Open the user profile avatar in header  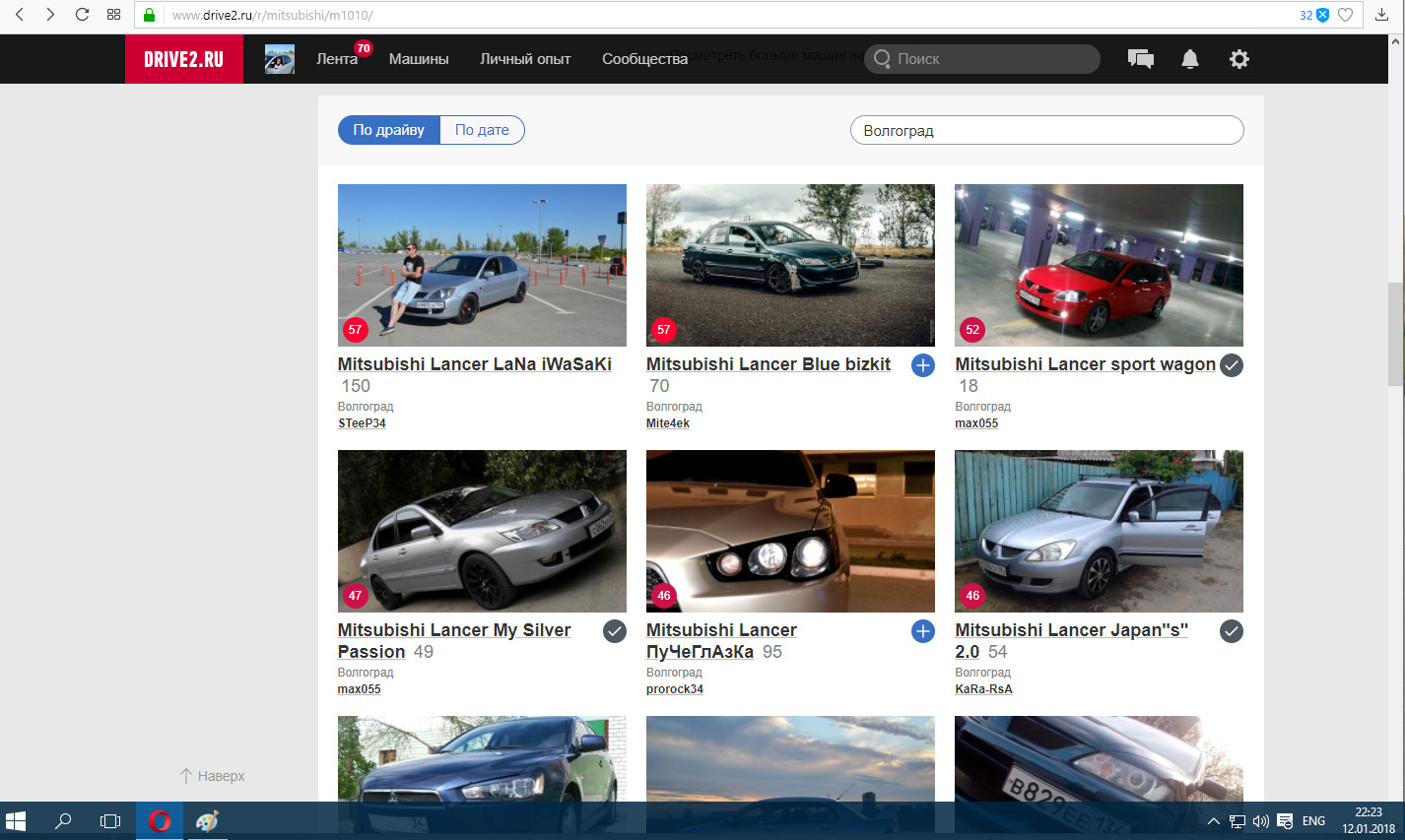[x=280, y=59]
